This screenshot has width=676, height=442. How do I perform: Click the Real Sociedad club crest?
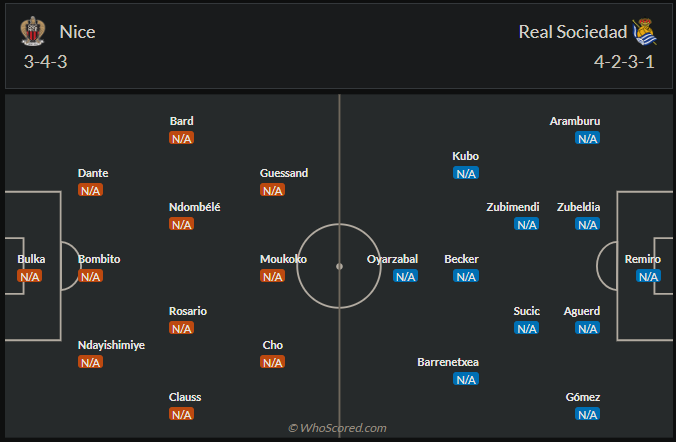[x=643, y=32]
